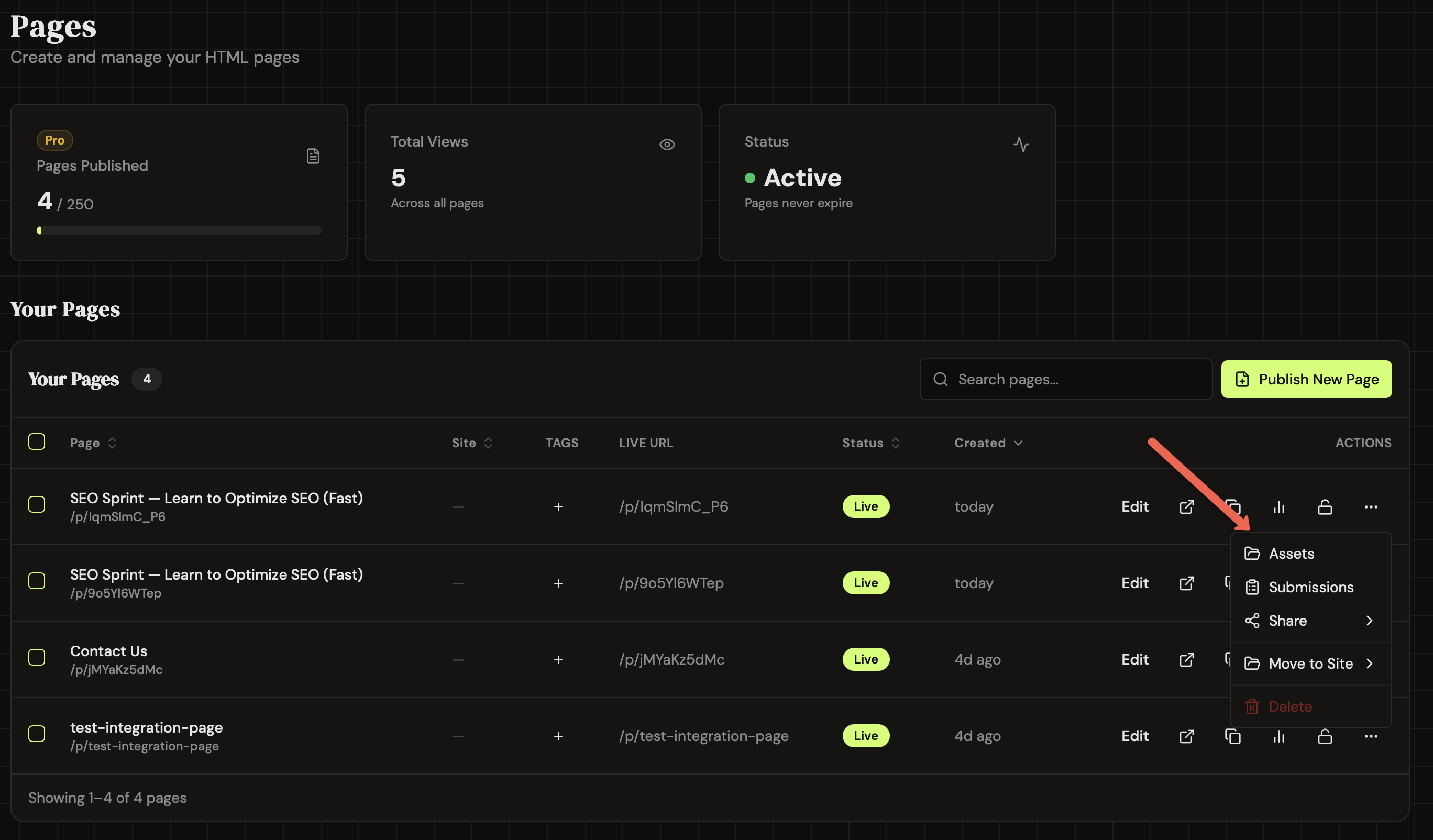Click the test-integration-page title
This screenshot has width=1433, height=840.
[146, 727]
